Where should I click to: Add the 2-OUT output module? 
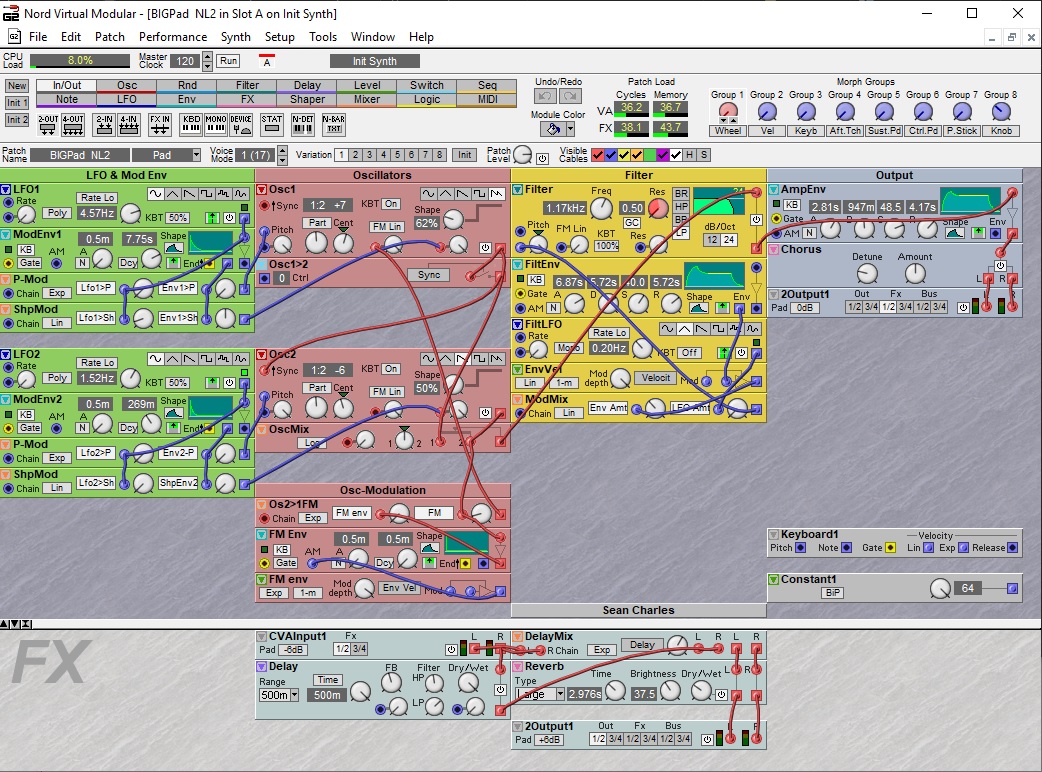pyautogui.click(x=48, y=125)
